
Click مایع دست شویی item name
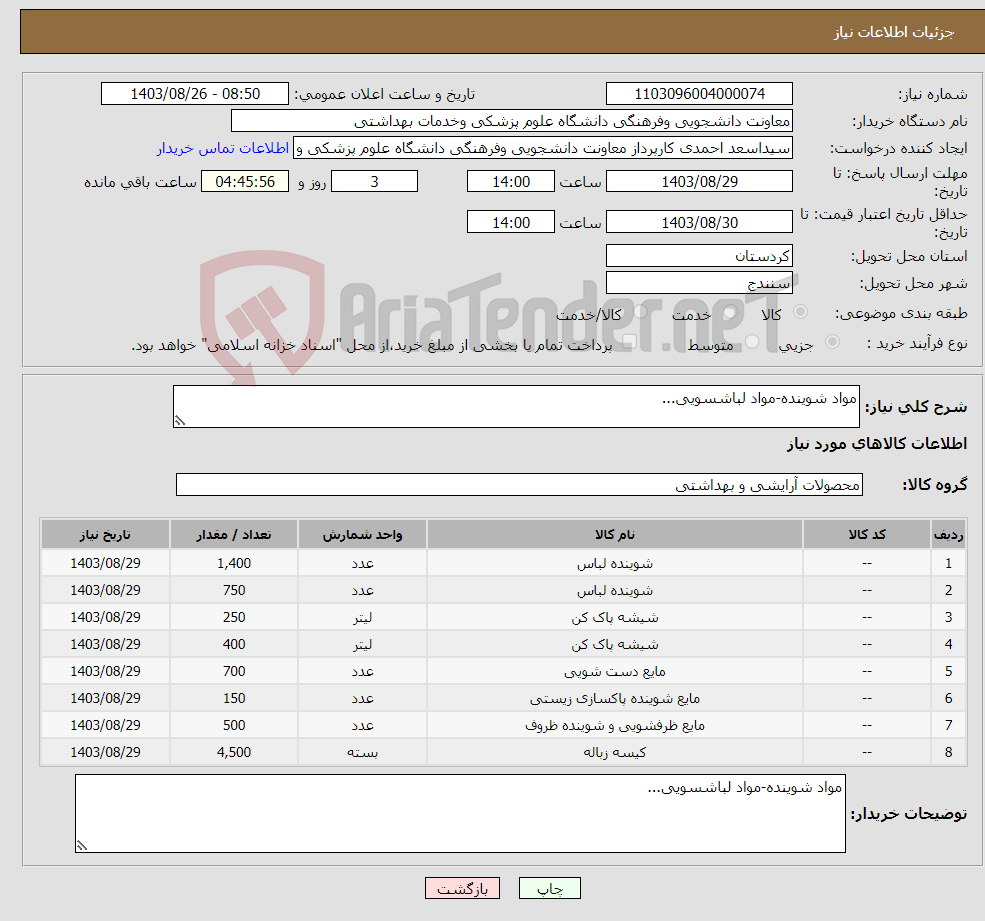[615, 672]
